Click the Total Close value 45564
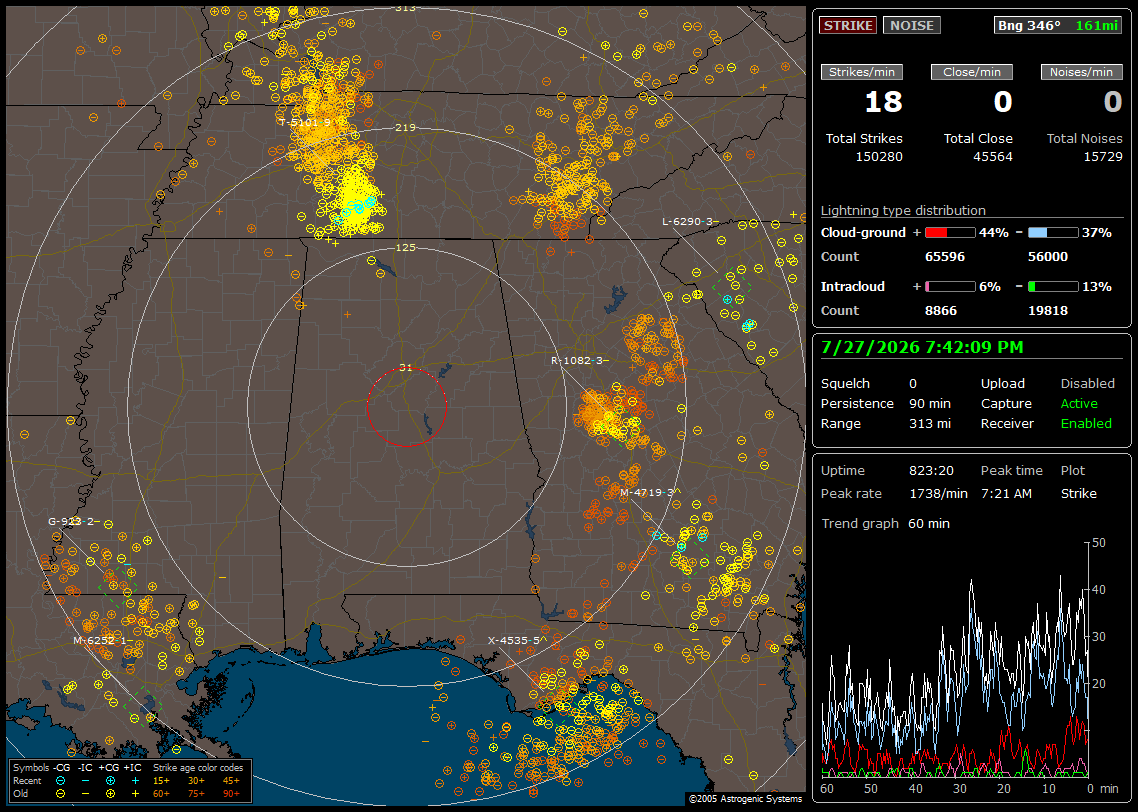This screenshot has height=812, width=1138. pos(993,157)
